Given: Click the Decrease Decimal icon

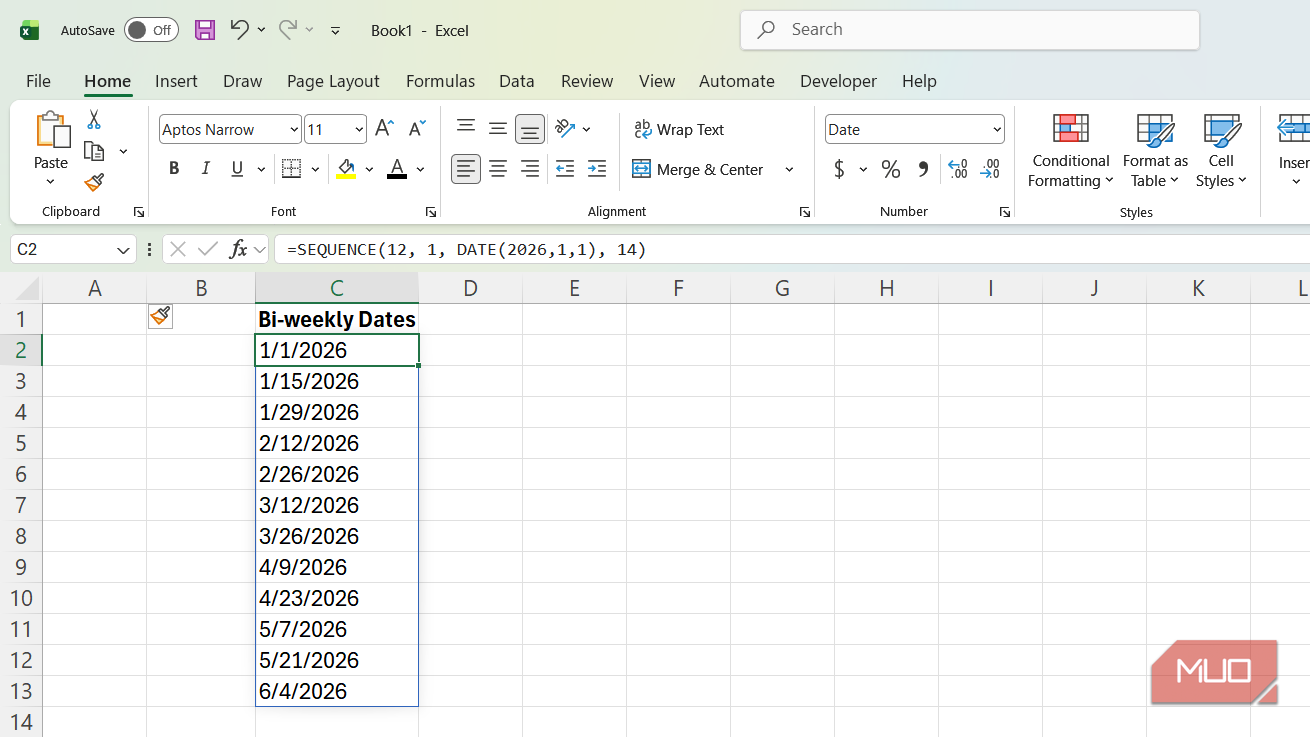Looking at the screenshot, I should point(990,169).
